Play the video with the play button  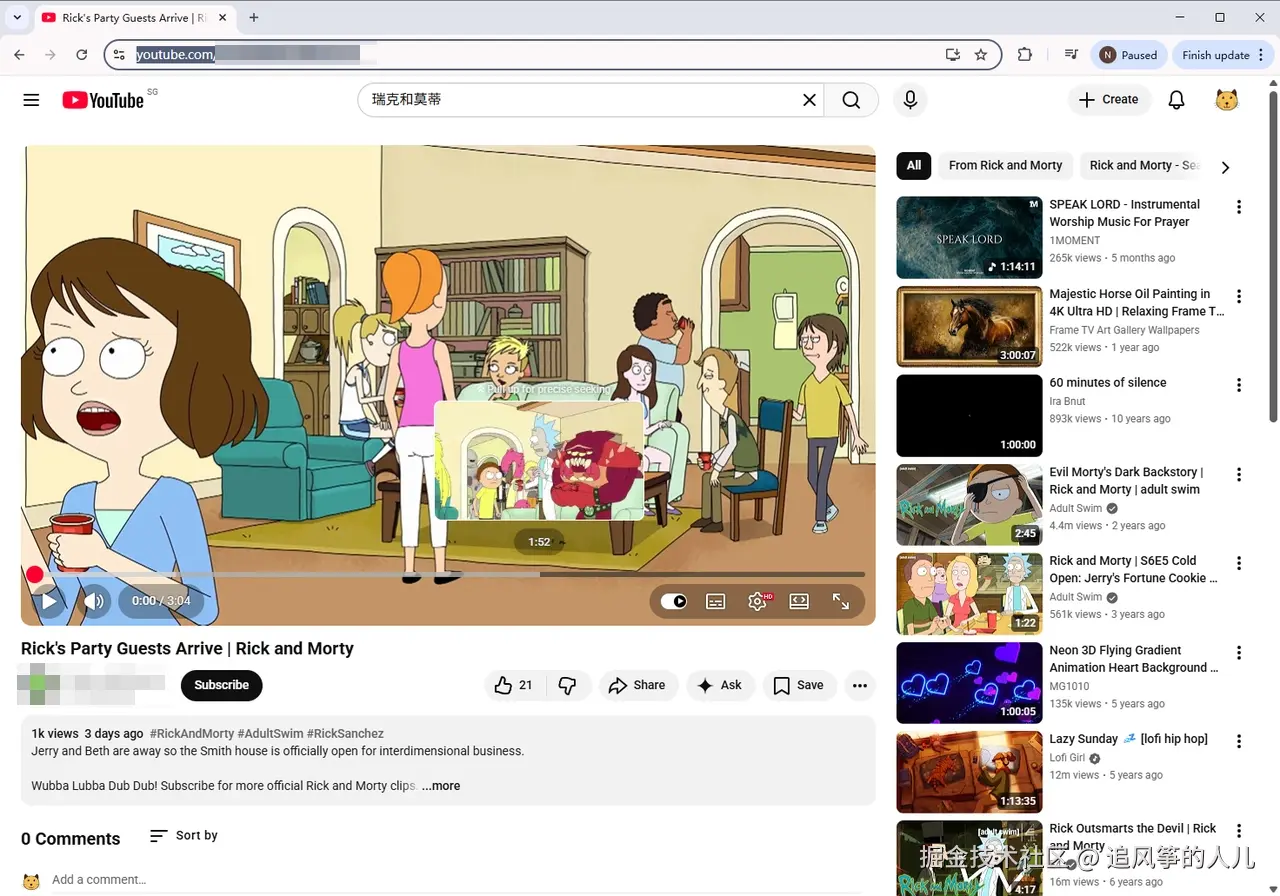pyautogui.click(x=48, y=601)
